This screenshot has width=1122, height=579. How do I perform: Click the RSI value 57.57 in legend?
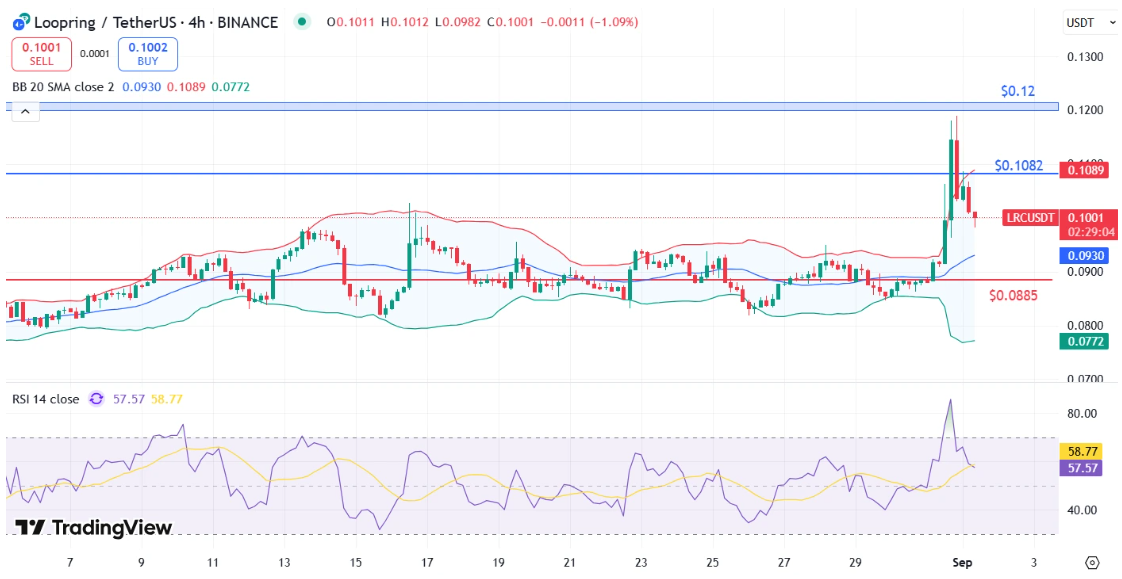129,399
